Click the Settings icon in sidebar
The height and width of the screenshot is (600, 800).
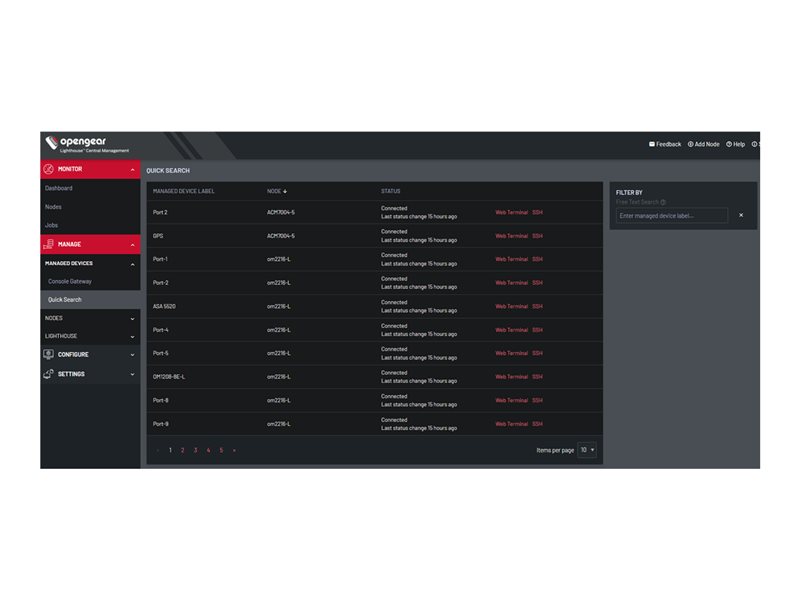(x=48, y=374)
